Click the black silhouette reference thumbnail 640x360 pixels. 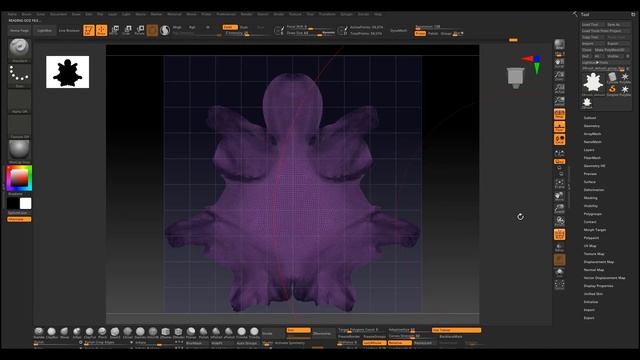(67, 72)
